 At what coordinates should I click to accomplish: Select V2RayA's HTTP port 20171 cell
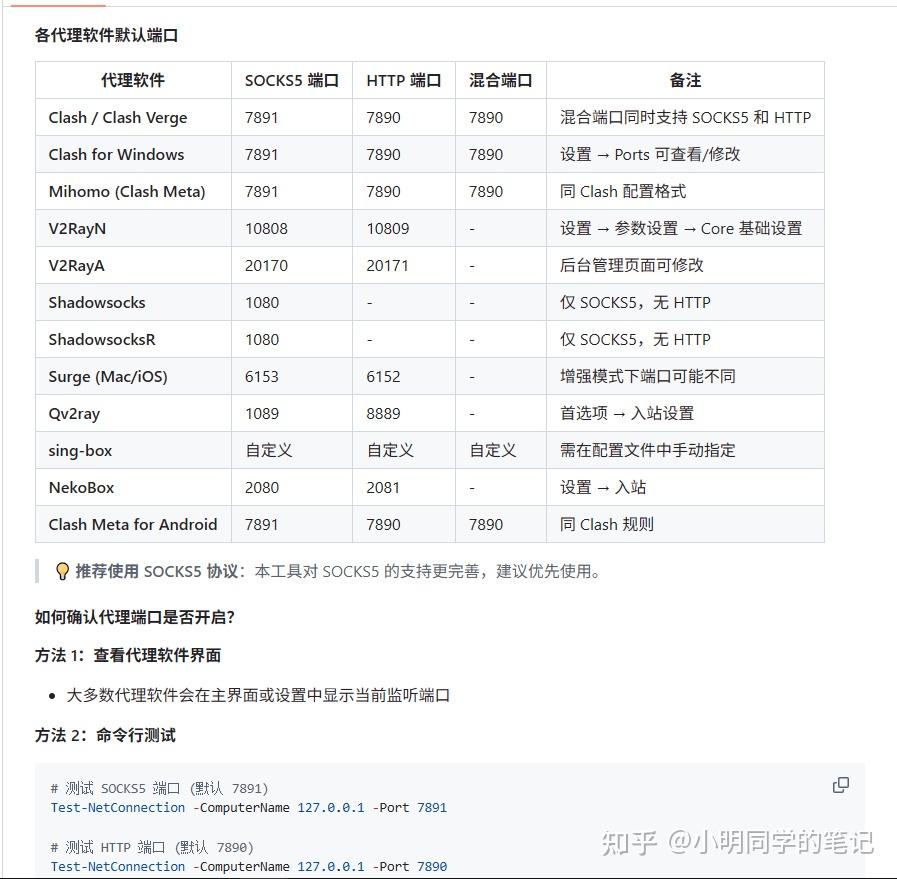[388, 265]
